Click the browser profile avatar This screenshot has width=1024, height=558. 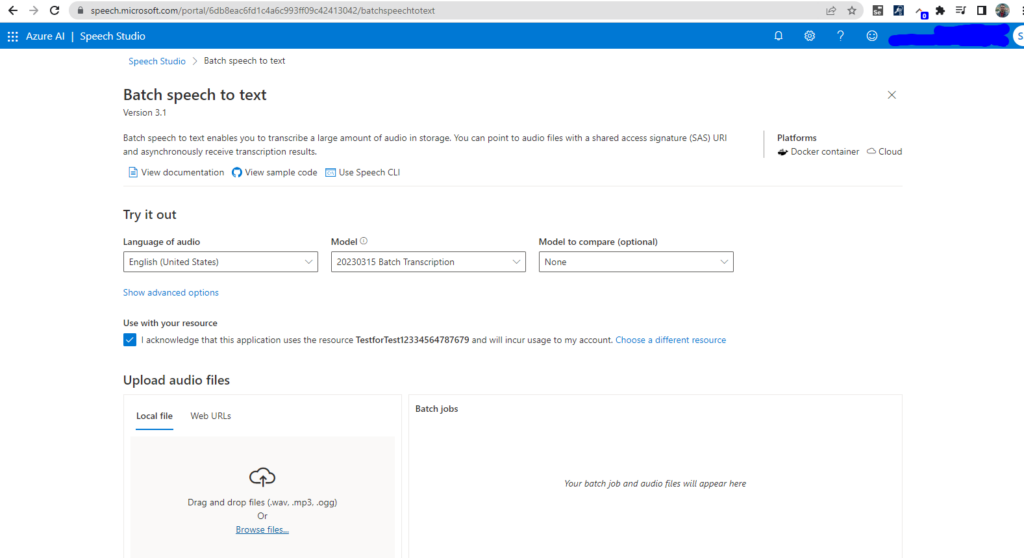pos(1002,10)
